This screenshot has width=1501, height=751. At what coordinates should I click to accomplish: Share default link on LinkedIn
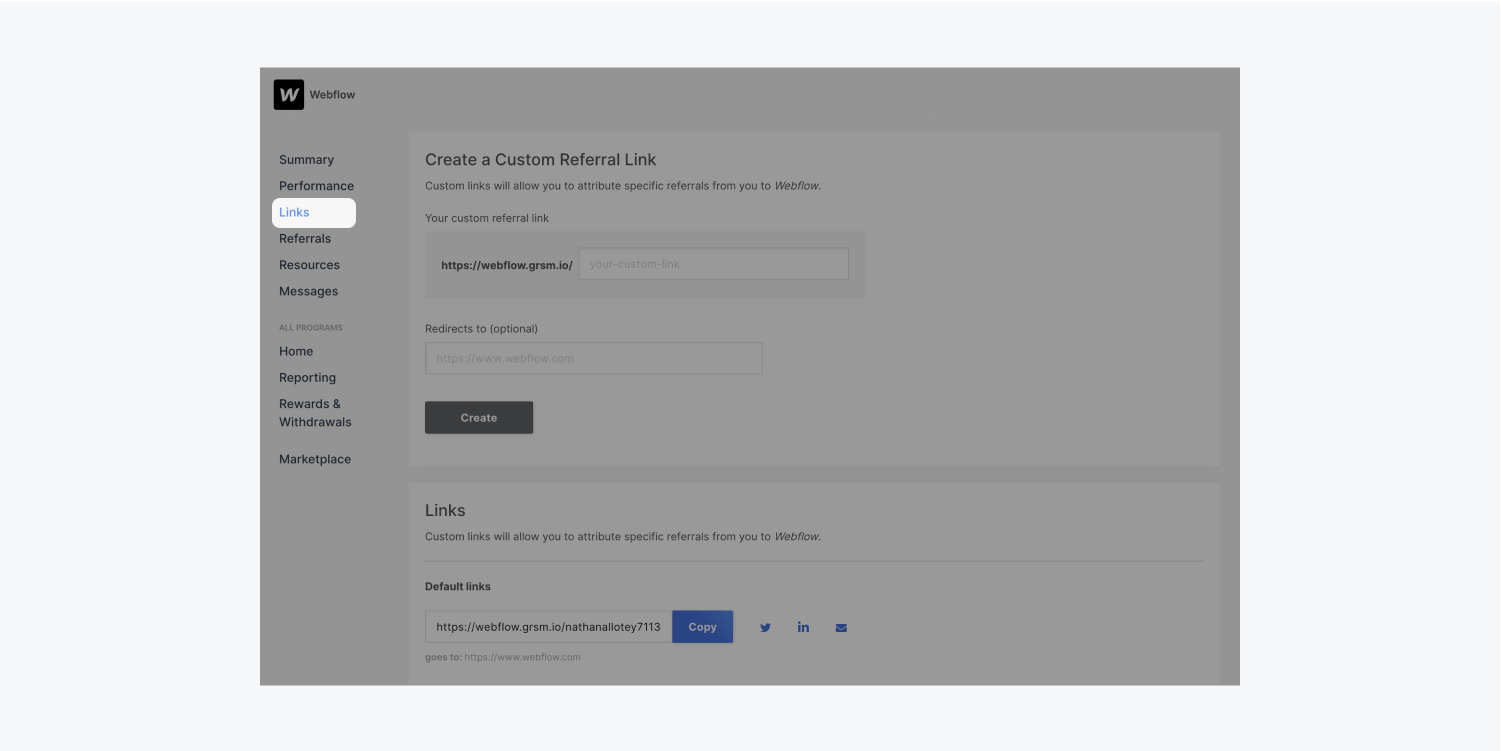(803, 628)
